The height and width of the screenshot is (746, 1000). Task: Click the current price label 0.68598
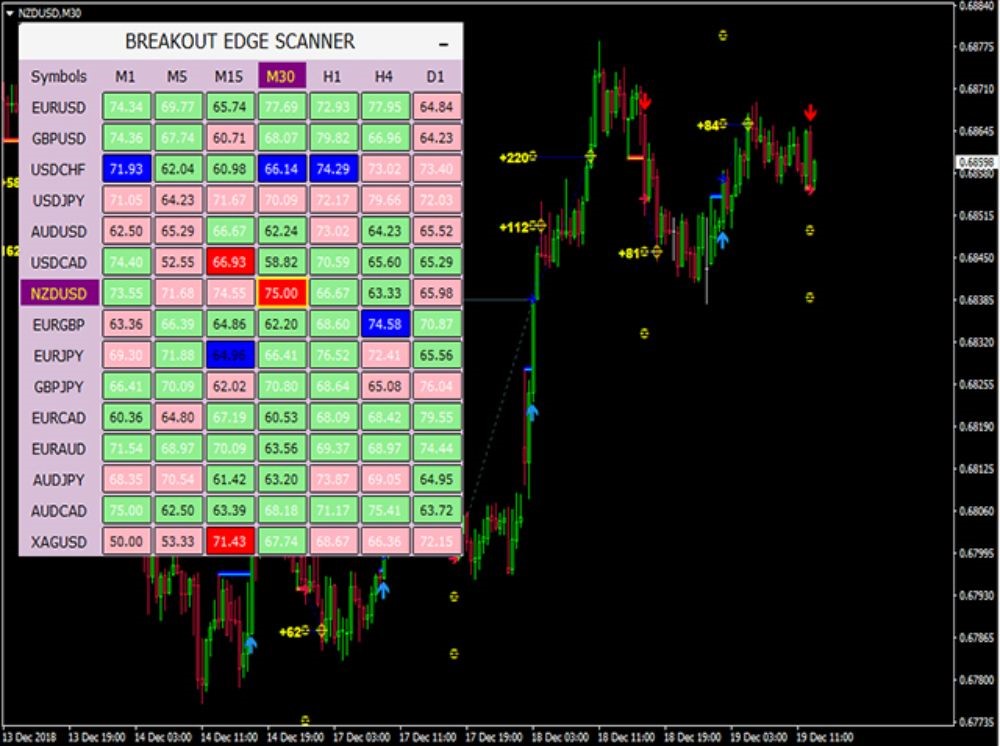(x=975, y=162)
